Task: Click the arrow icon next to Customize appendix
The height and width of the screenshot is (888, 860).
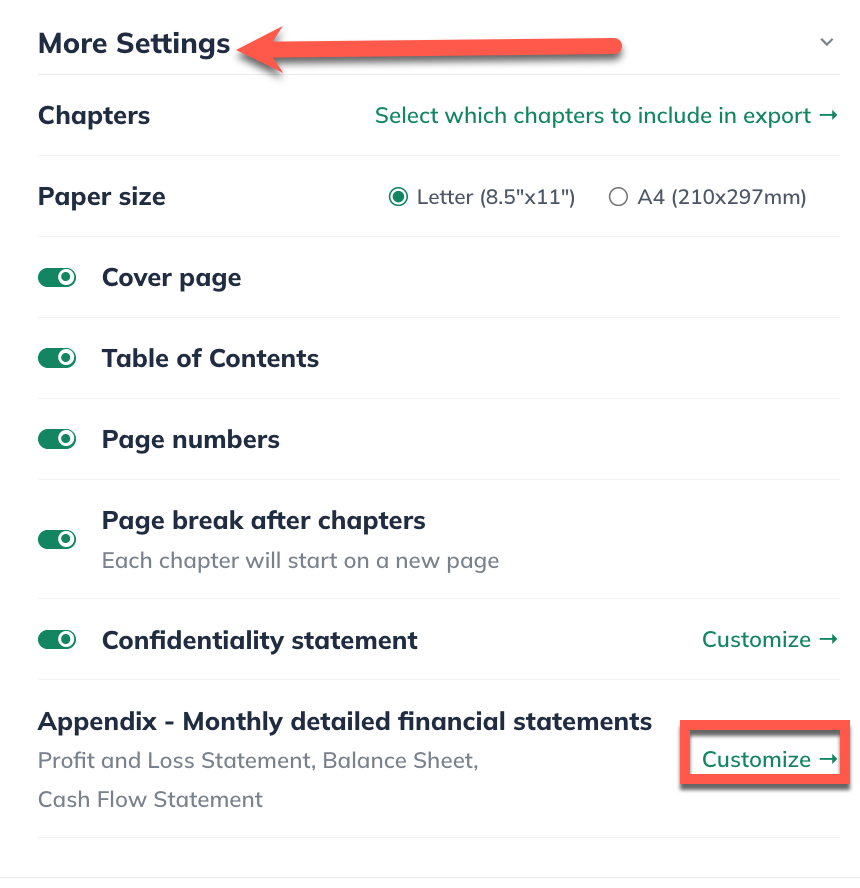Action: point(828,759)
